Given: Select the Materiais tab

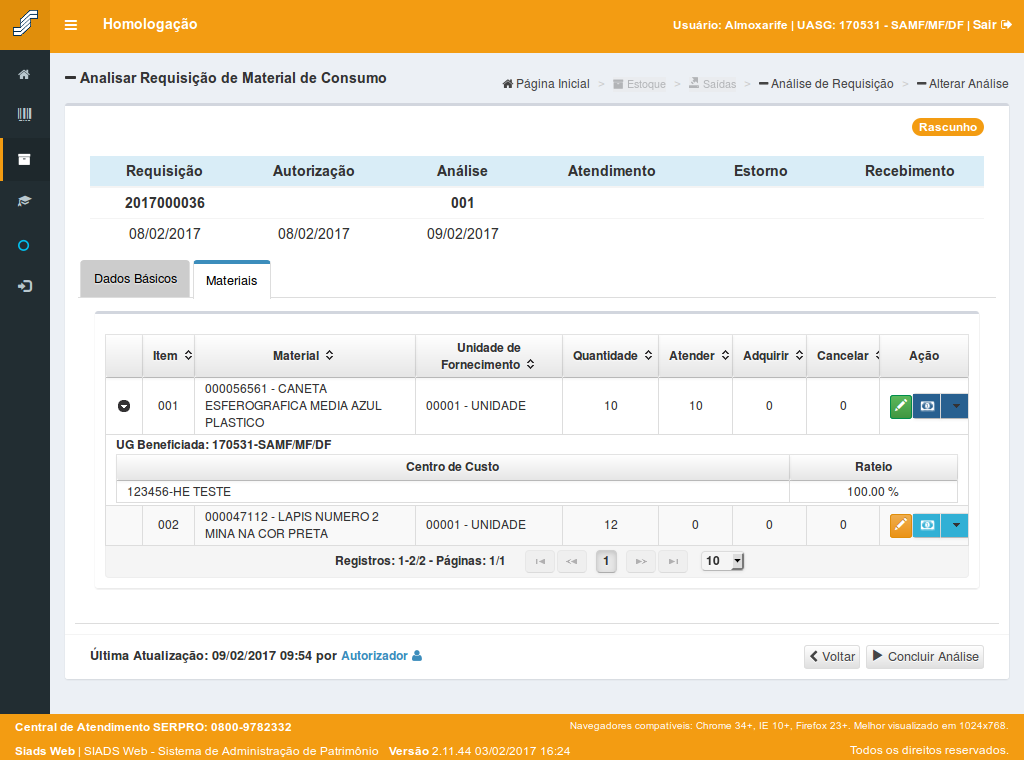Looking at the screenshot, I should coord(232,280).
